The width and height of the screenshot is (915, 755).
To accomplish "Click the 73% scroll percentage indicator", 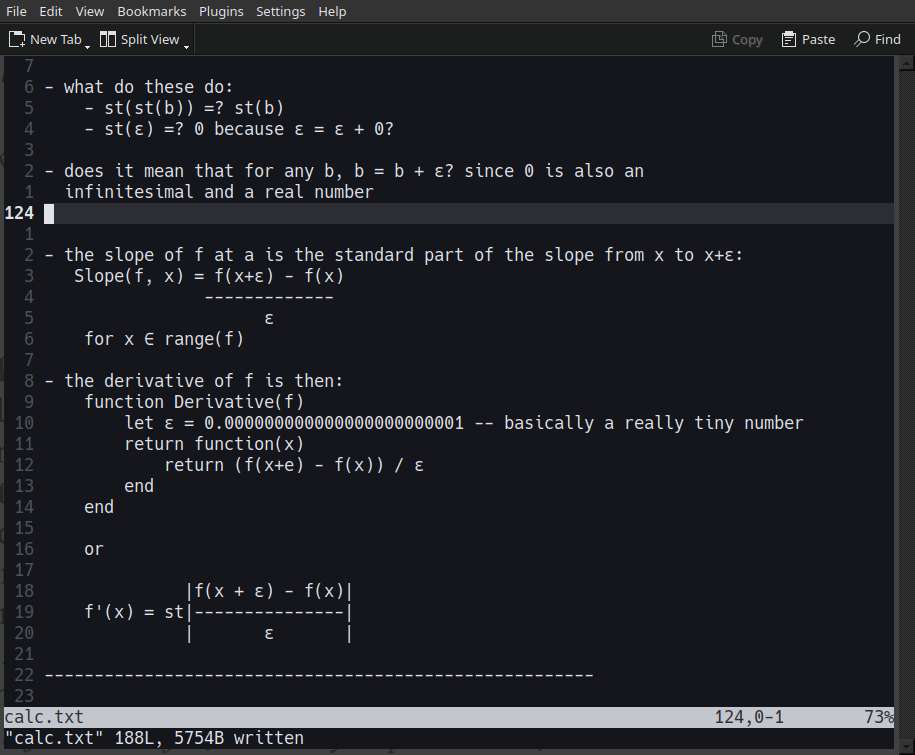I will click(x=879, y=717).
